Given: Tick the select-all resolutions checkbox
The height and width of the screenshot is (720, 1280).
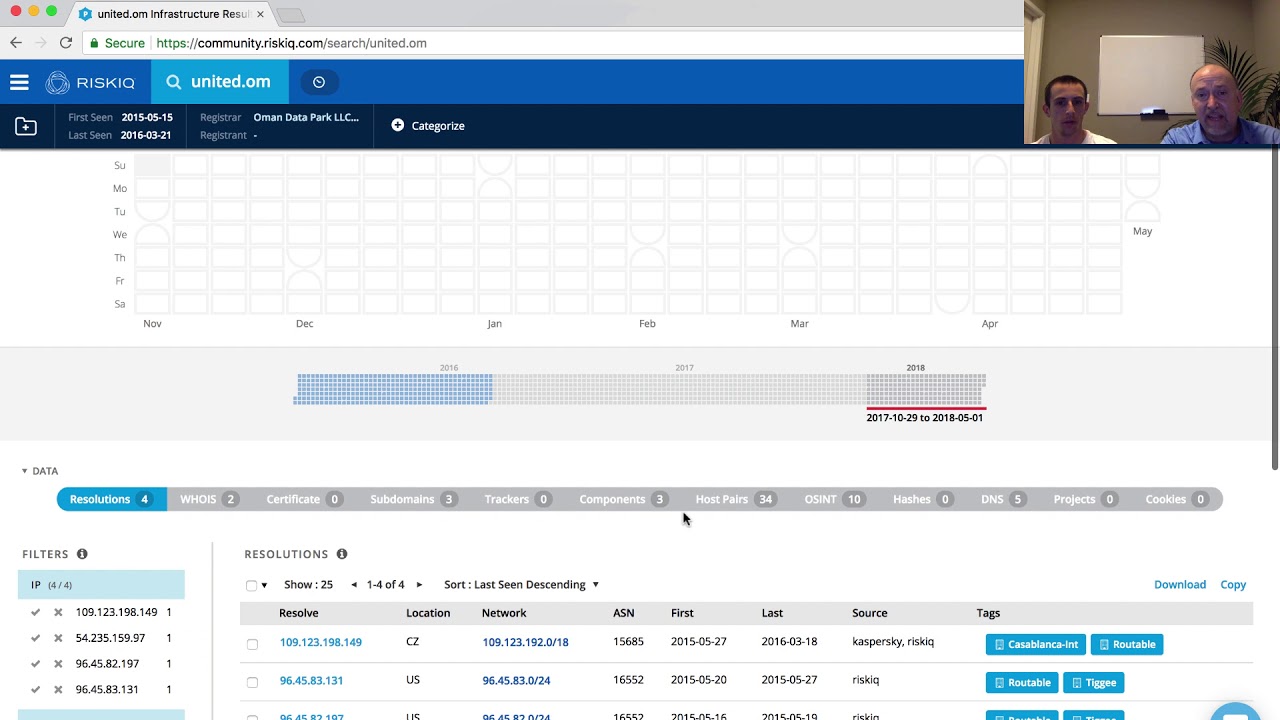Looking at the screenshot, I should [x=251, y=585].
